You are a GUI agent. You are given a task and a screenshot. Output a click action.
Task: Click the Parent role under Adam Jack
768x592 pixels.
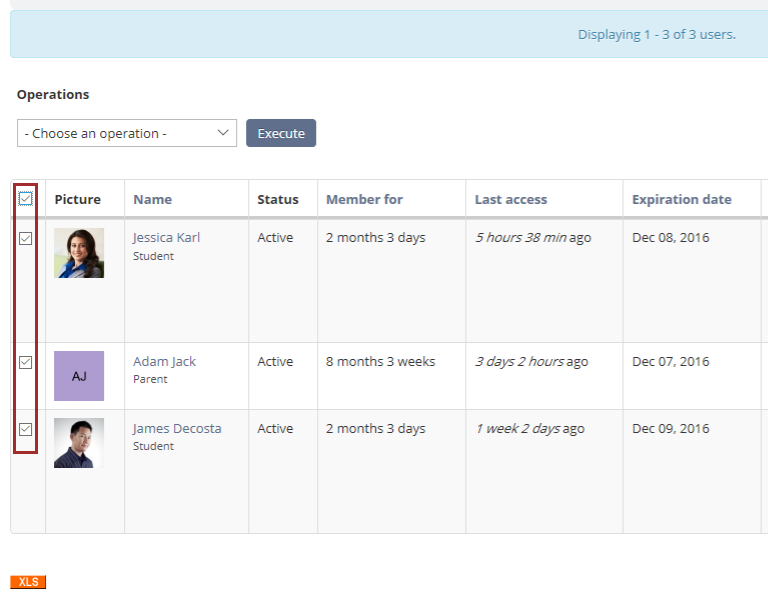tap(150, 379)
